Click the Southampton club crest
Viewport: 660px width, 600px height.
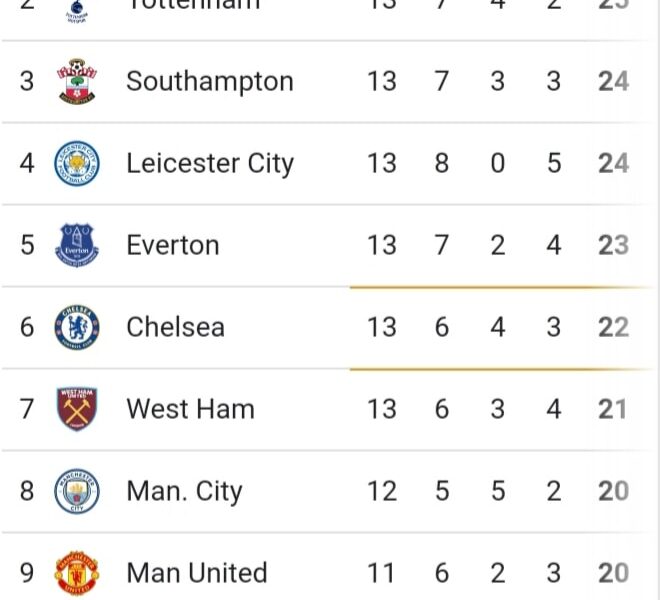(x=77, y=81)
